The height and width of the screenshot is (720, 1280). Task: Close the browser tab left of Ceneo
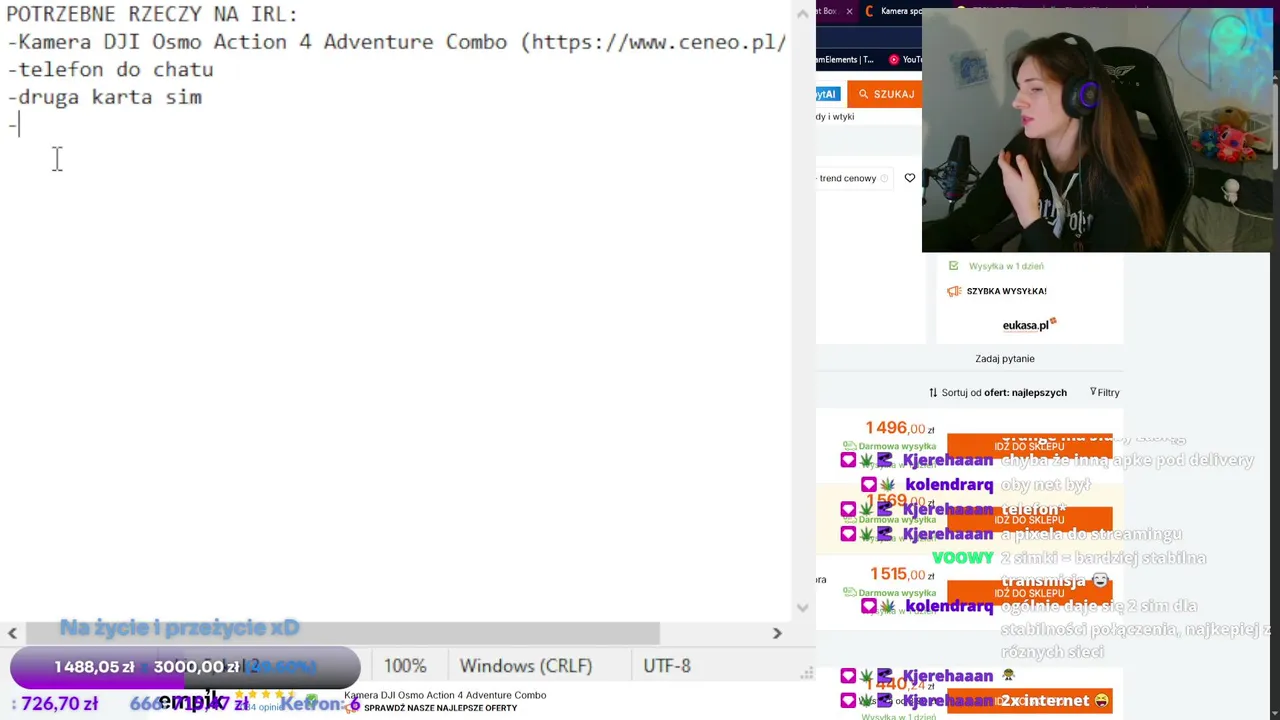tap(849, 11)
